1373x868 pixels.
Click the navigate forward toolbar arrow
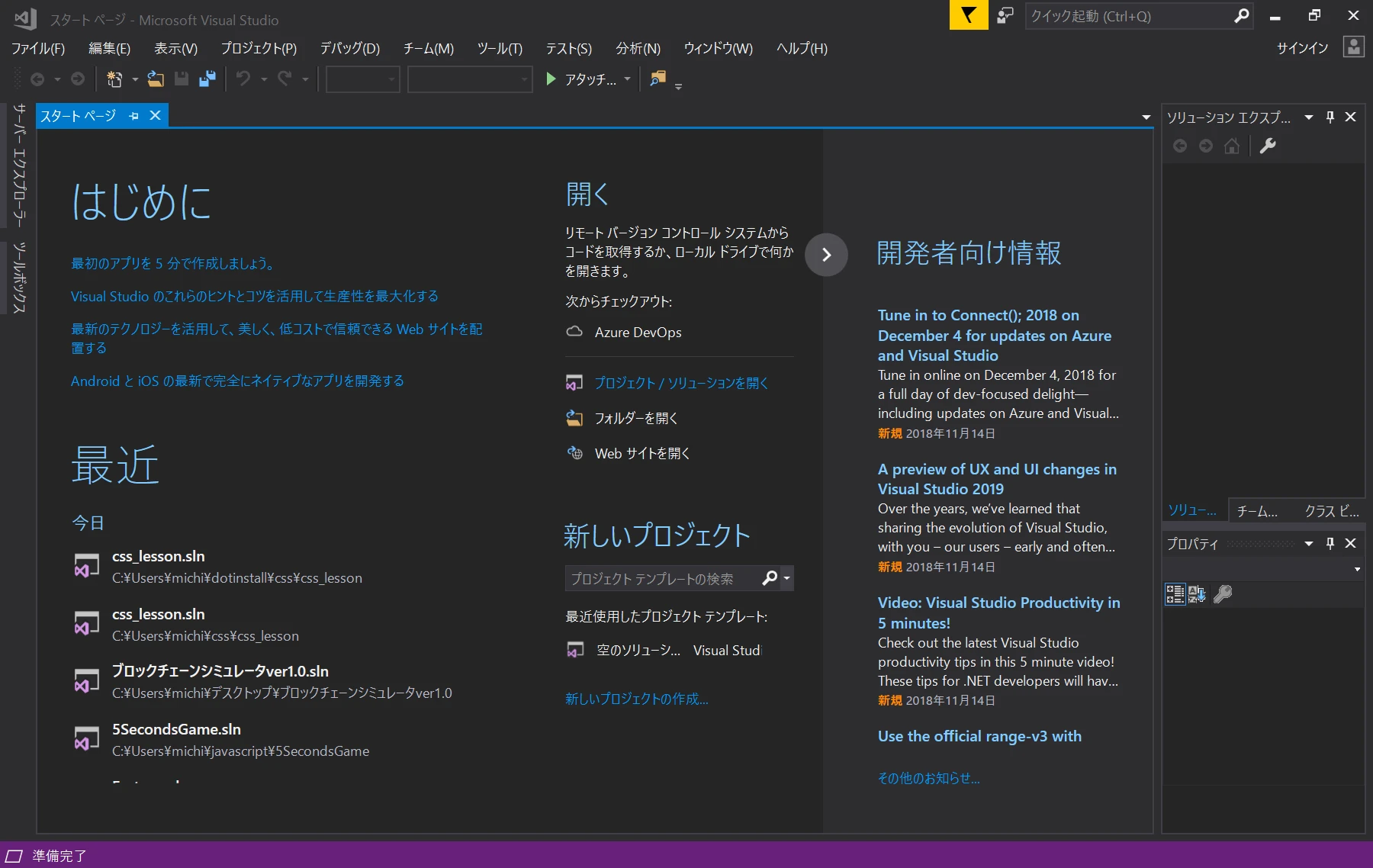[78, 79]
